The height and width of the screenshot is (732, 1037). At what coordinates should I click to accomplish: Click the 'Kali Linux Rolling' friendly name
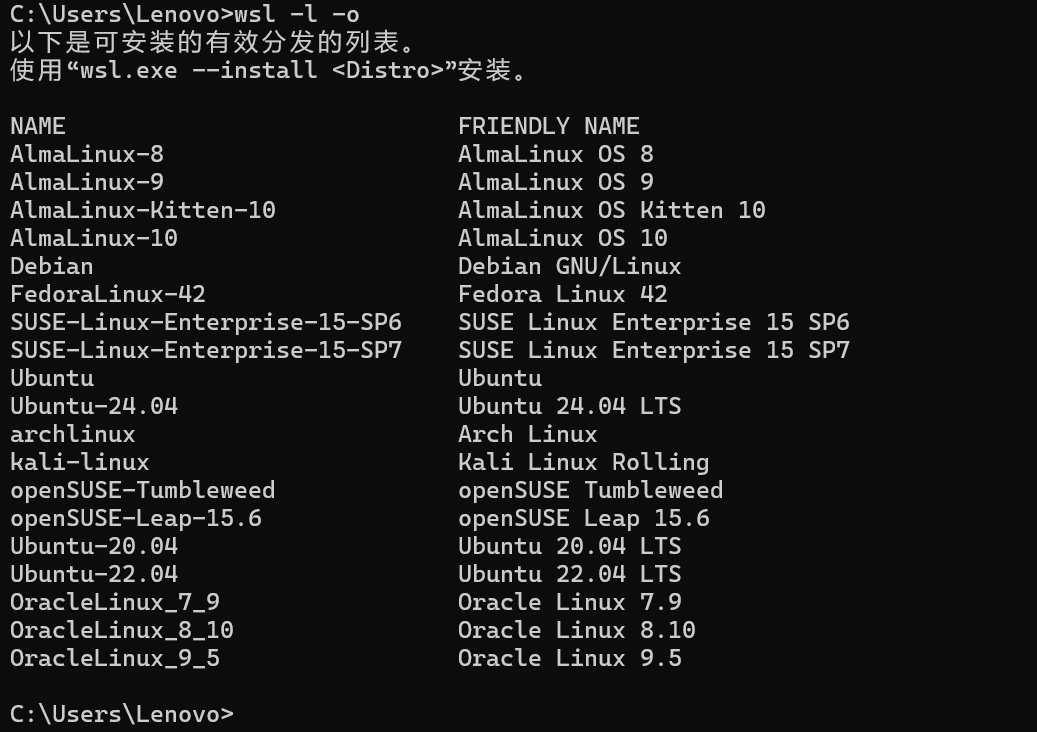(583, 462)
